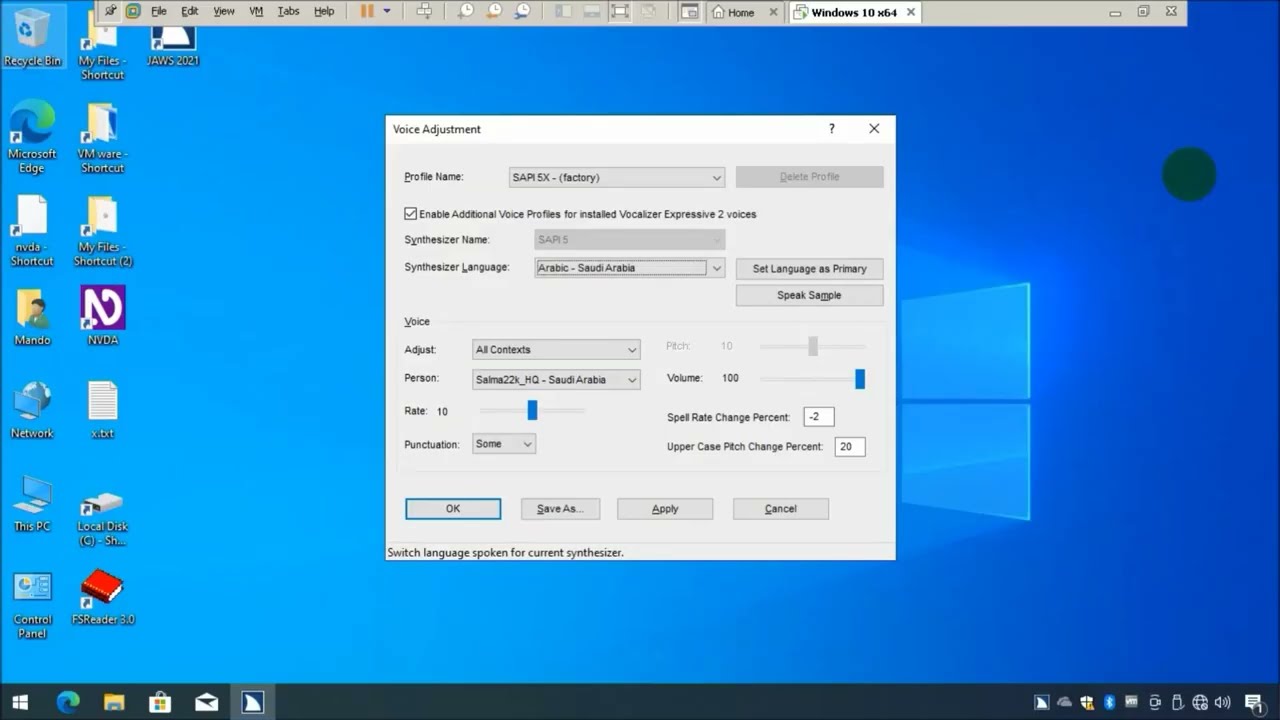The width and height of the screenshot is (1280, 720).
Task: Click the Bluetooth tray icon
Action: [1109, 703]
